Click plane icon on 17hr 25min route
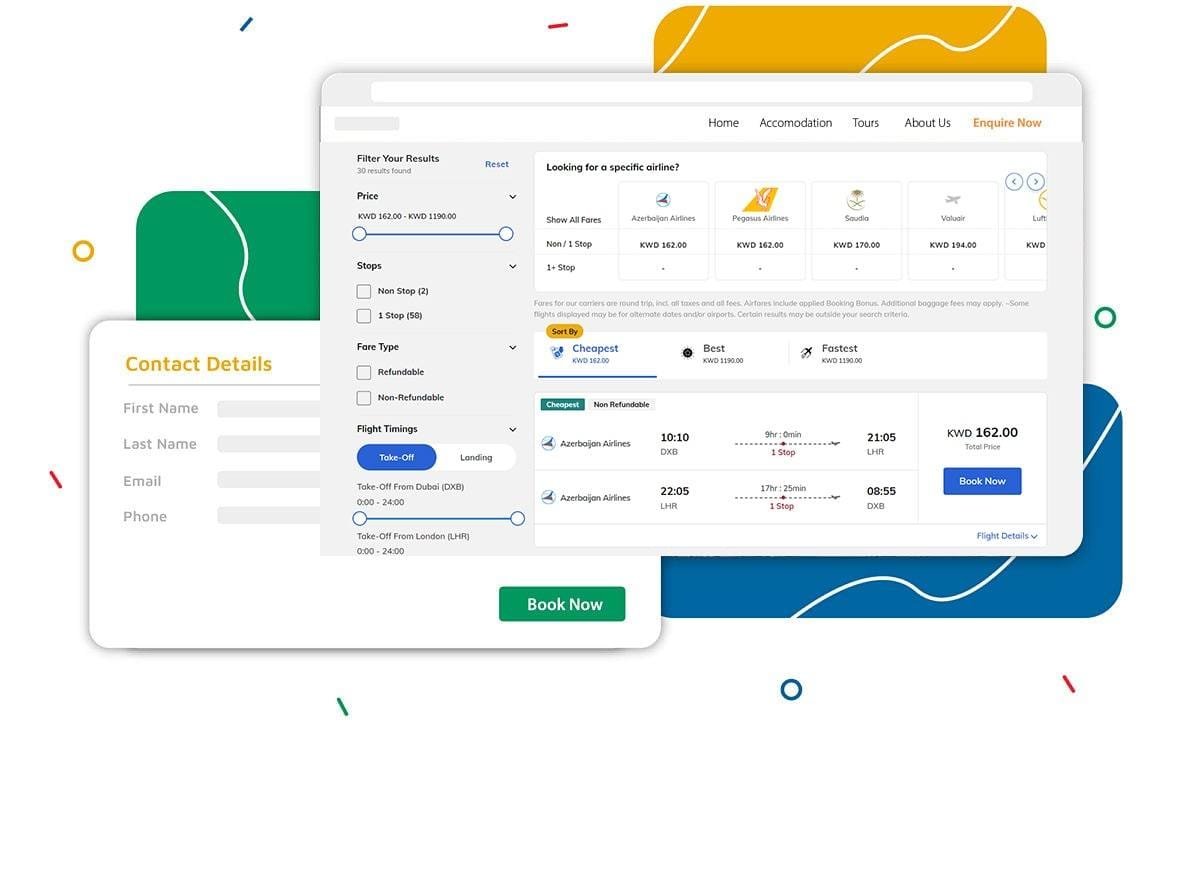The image size is (1200, 888). point(835,497)
